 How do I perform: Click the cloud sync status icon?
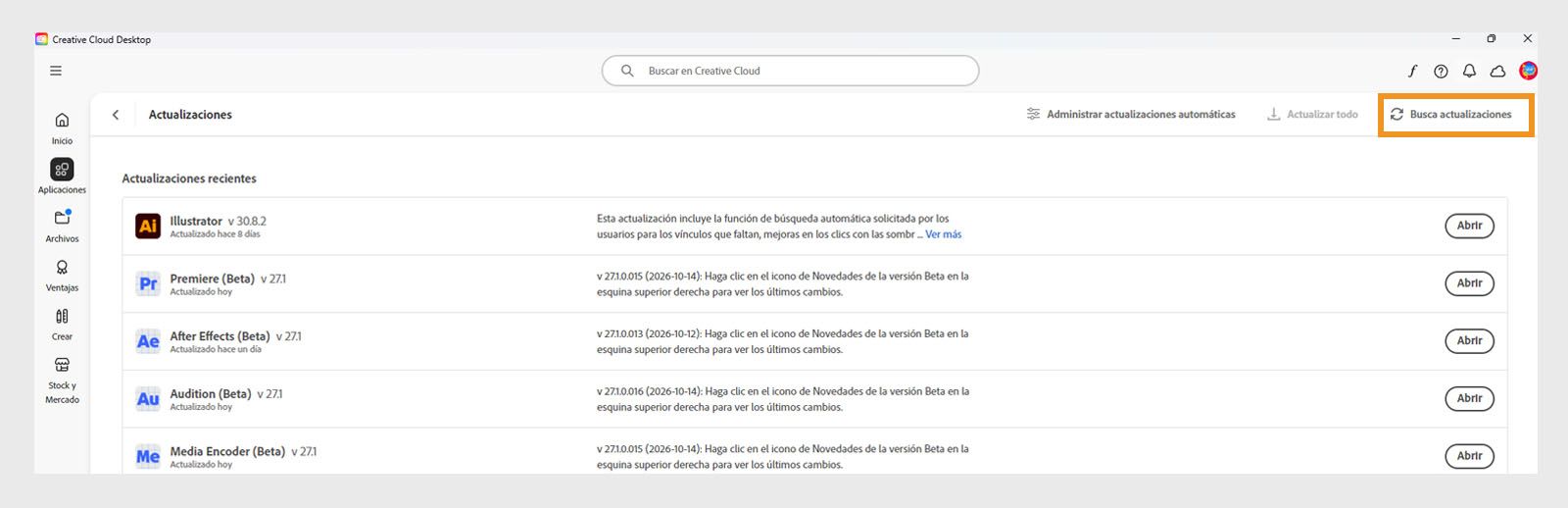(x=1497, y=71)
